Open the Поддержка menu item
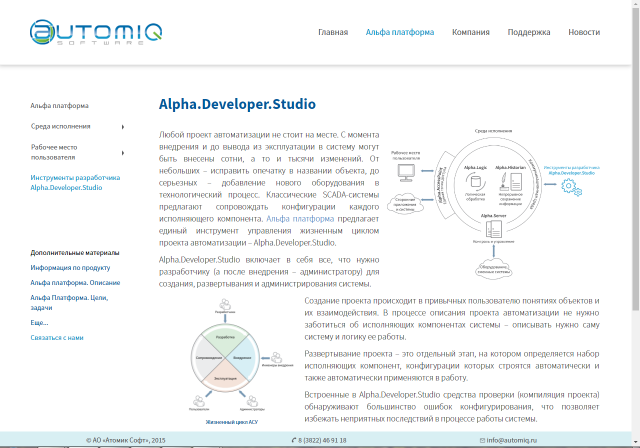640x448 pixels. (x=529, y=32)
